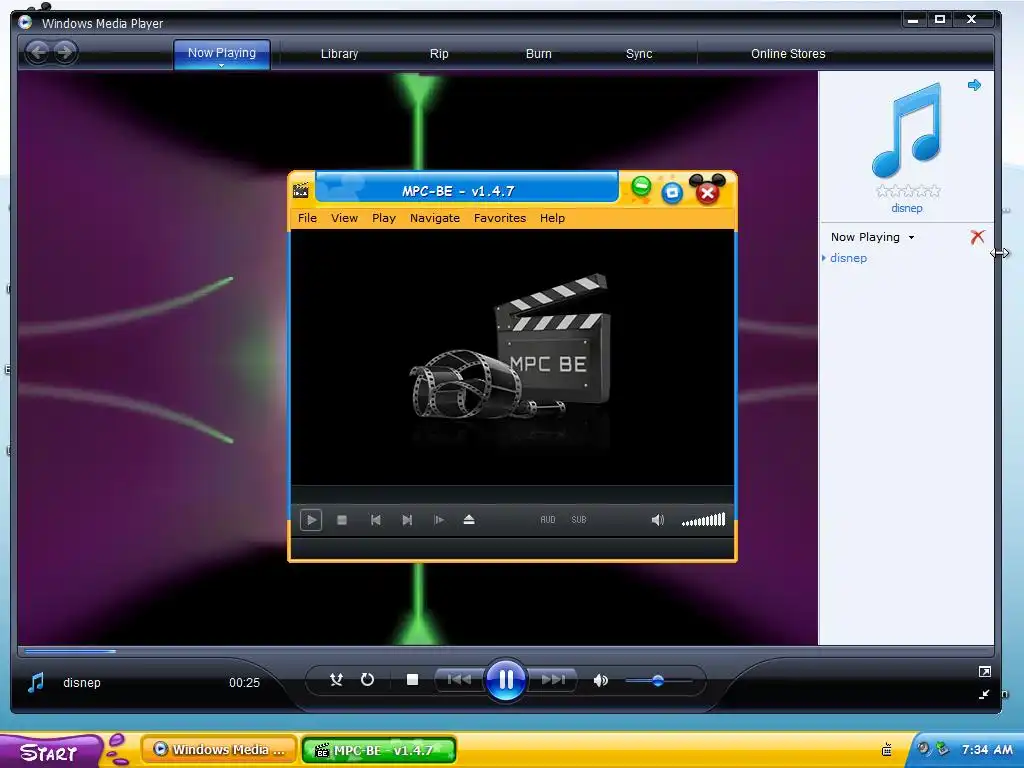Click the Back arrow in Windows Media Player

click(38, 52)
